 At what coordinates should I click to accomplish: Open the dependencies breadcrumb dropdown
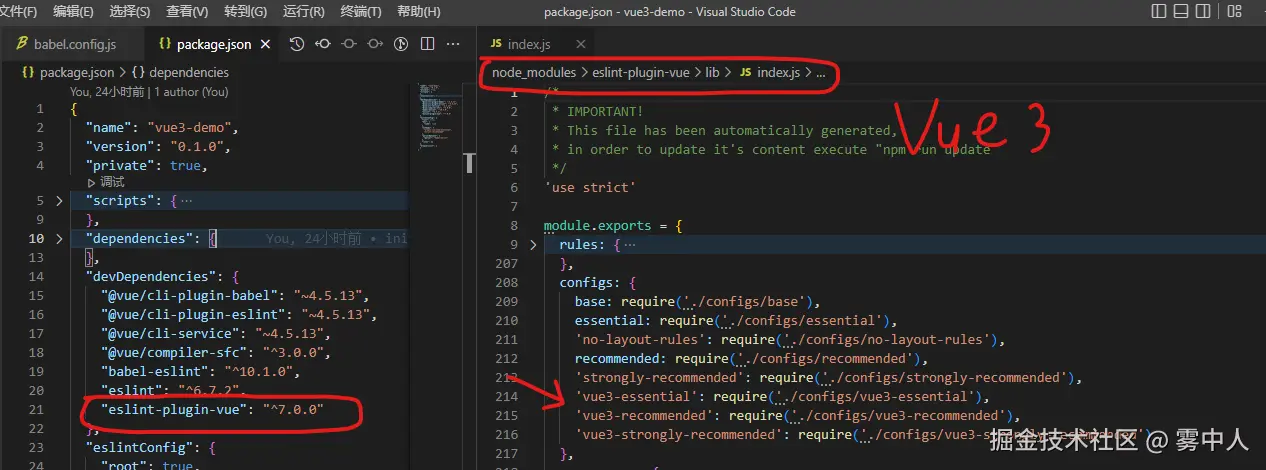[x=180, y=72]
